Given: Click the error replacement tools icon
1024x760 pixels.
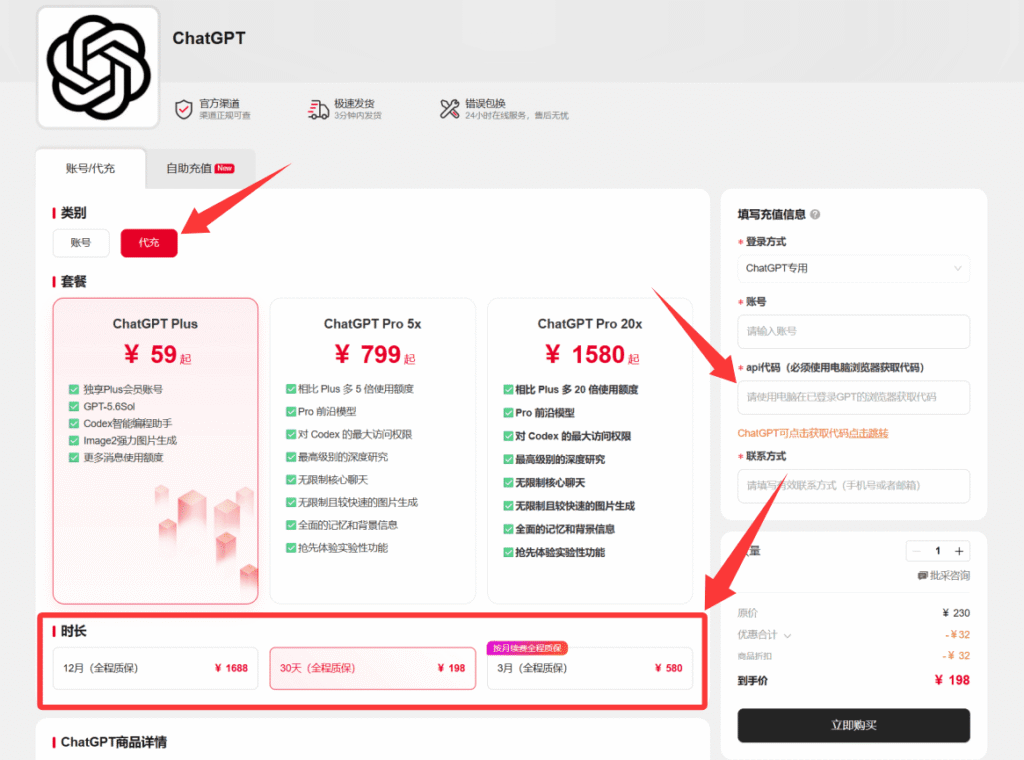Looking at the screenshot, I should point(449,109).
